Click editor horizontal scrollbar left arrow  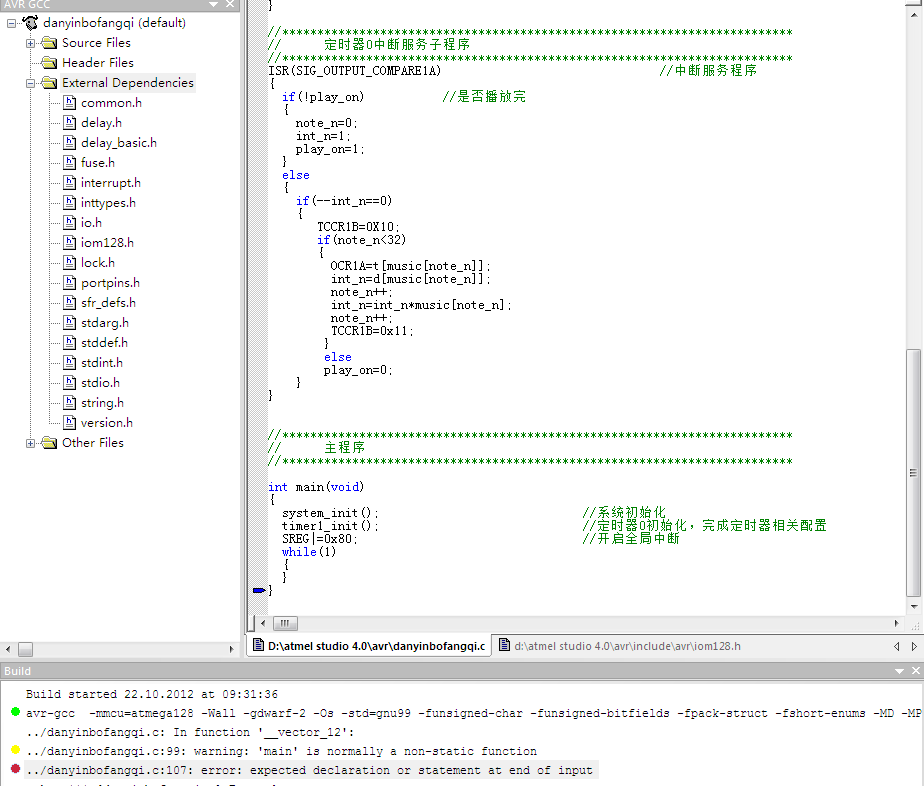pyautogui.click(x=263, y=623)
